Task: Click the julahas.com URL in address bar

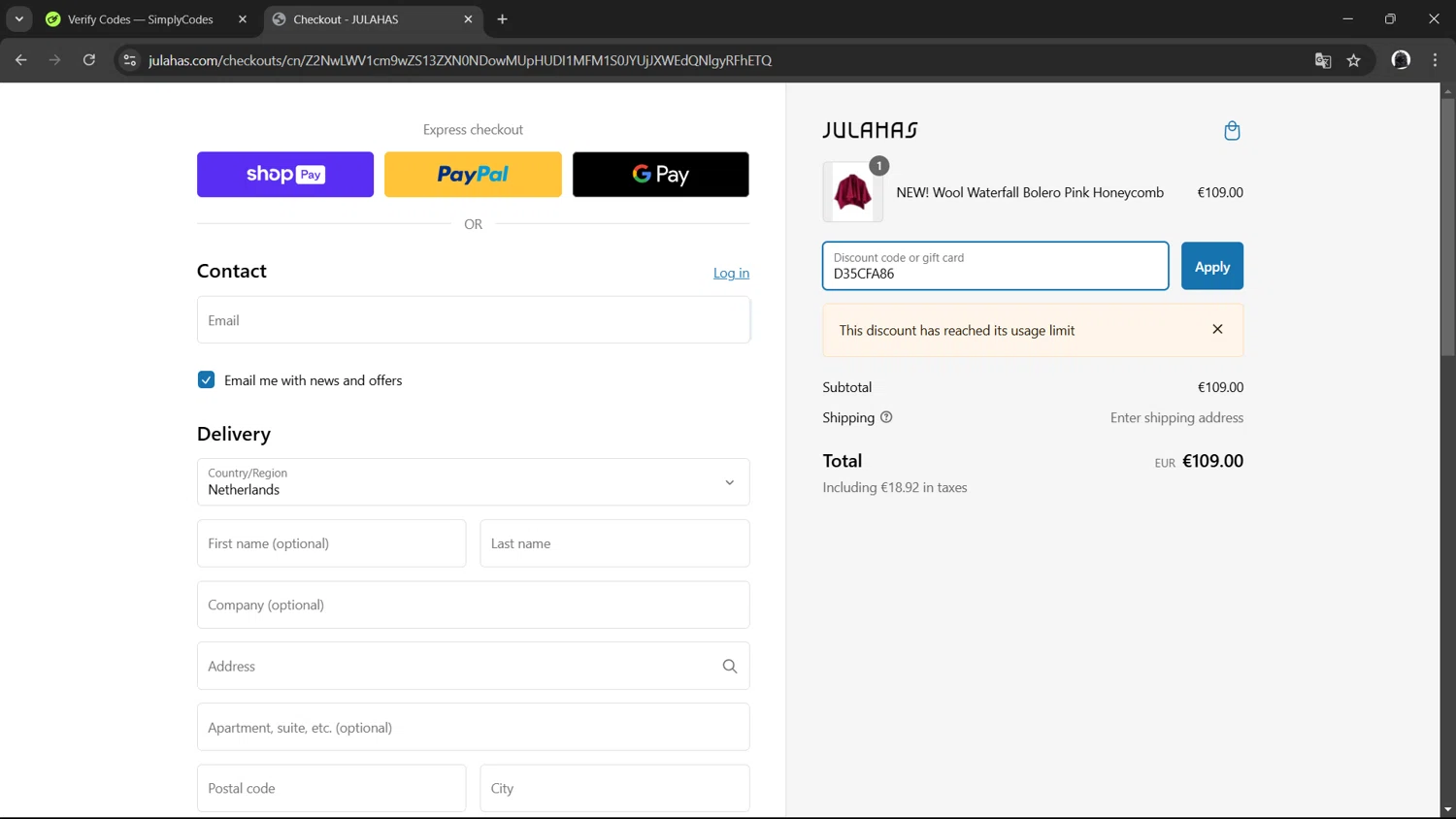Action: 460,60
